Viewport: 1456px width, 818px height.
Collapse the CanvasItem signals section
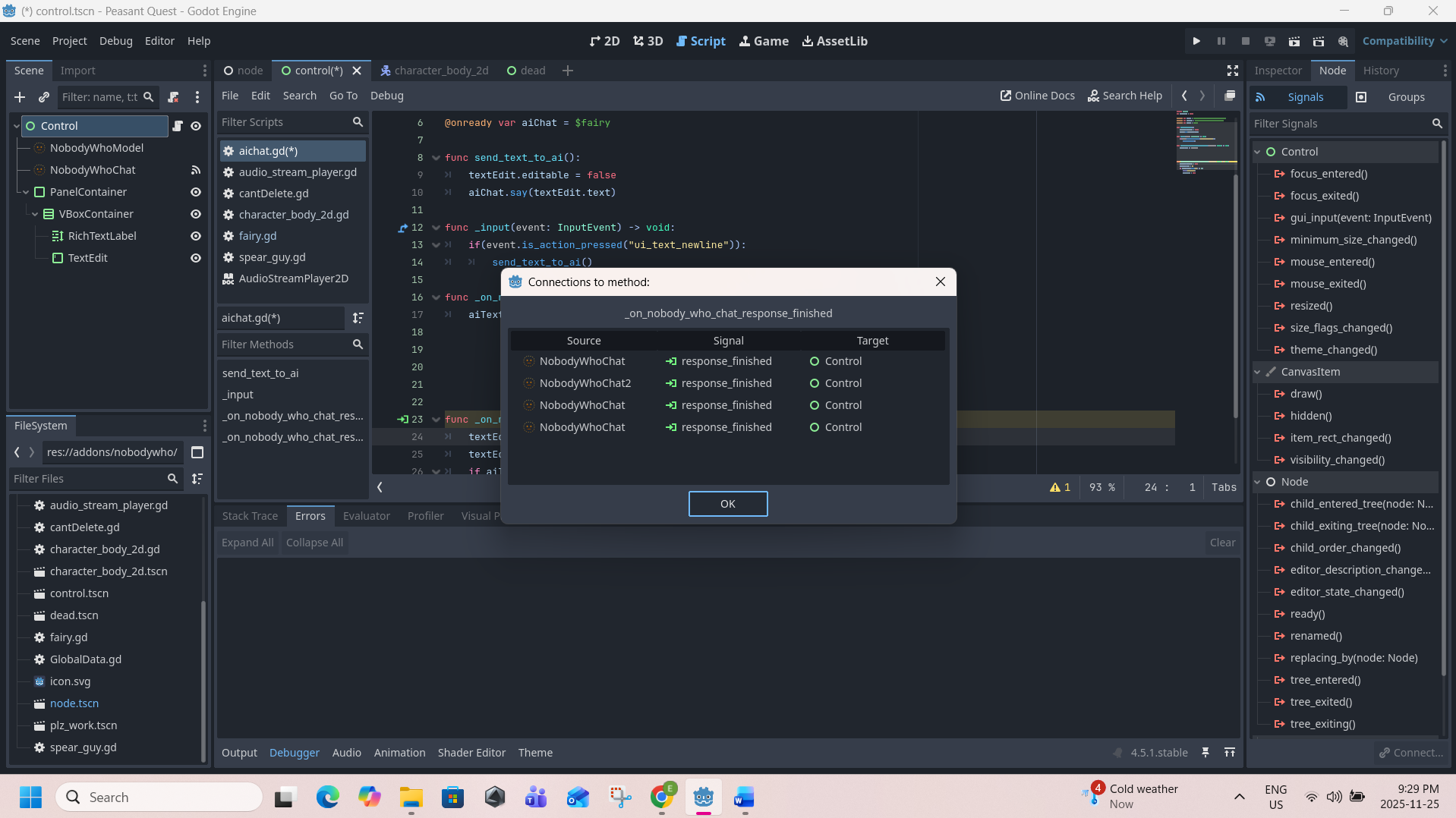[1257, 372]
